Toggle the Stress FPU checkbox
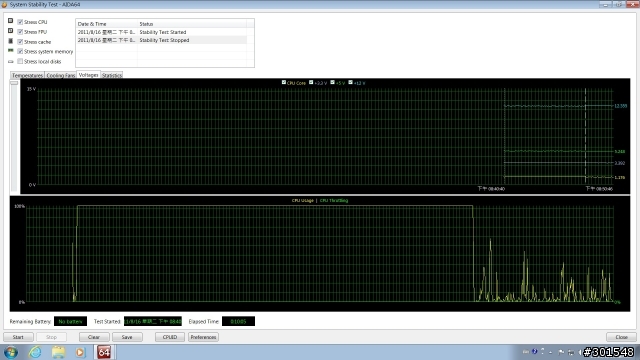 pos(20,32)
